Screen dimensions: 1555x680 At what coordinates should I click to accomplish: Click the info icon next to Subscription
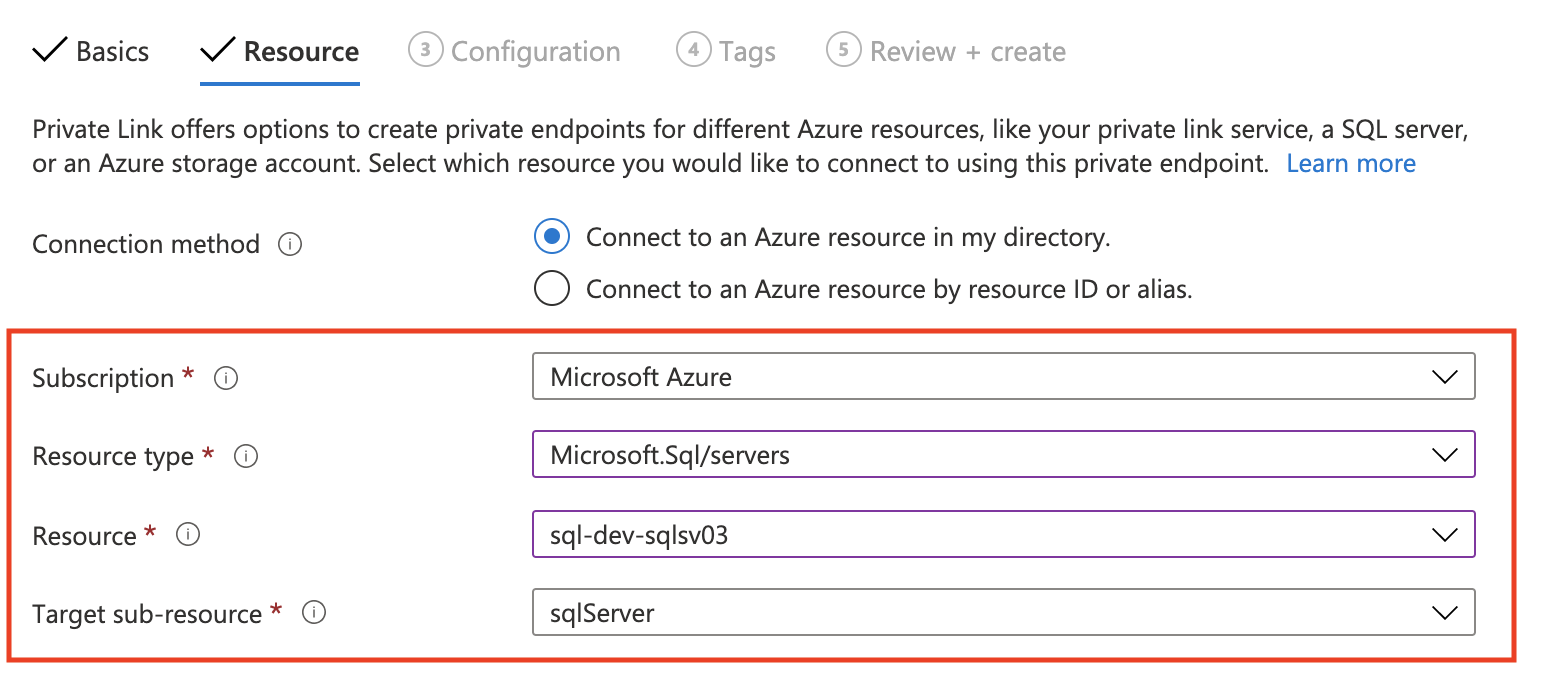coord(226,378)
